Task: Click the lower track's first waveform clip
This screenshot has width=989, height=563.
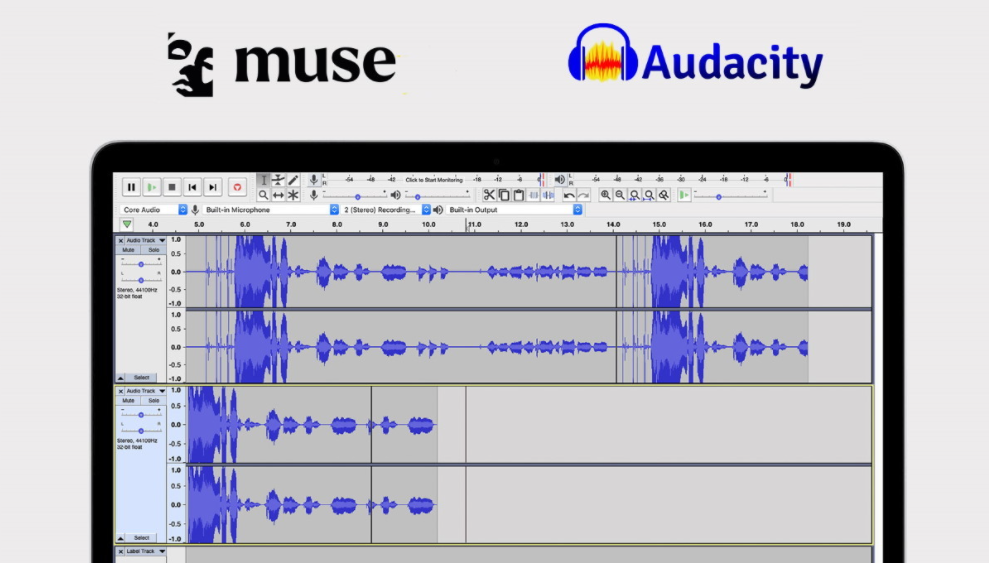Action: pos(279,425)
